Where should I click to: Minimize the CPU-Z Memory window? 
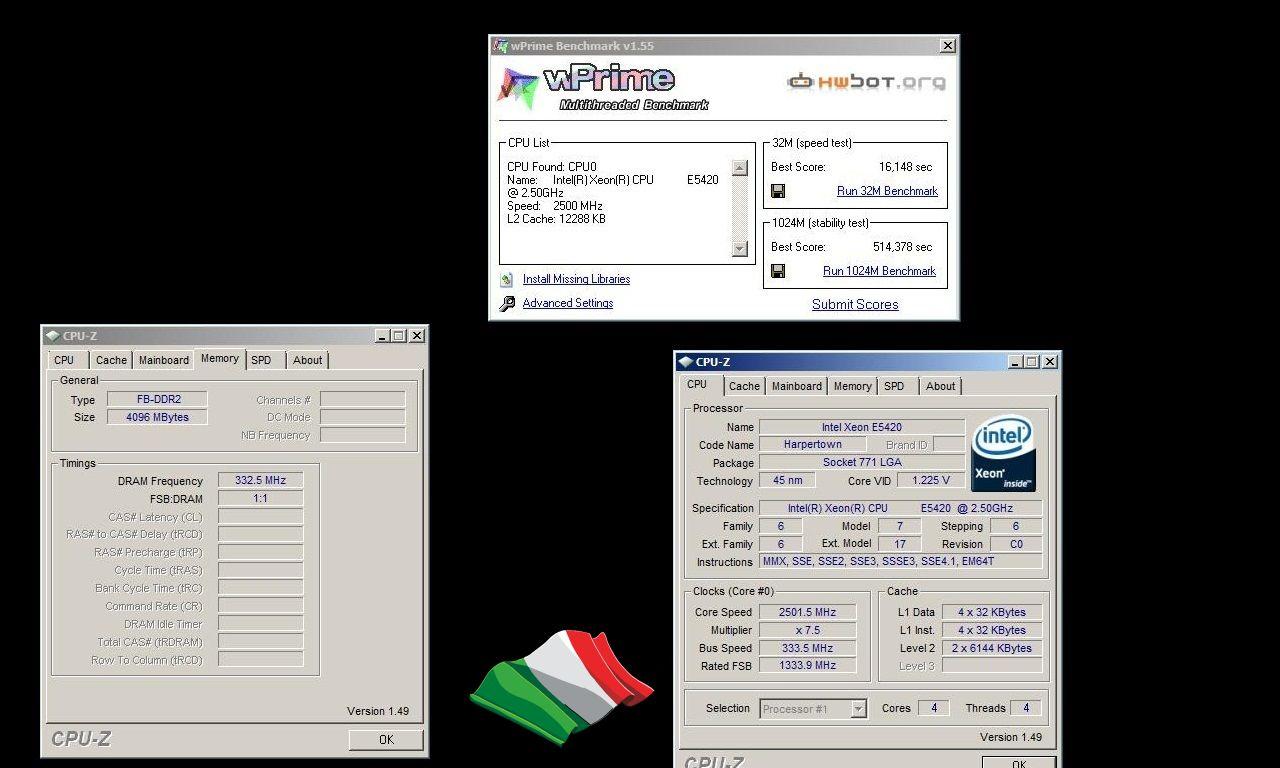(382, 336)
